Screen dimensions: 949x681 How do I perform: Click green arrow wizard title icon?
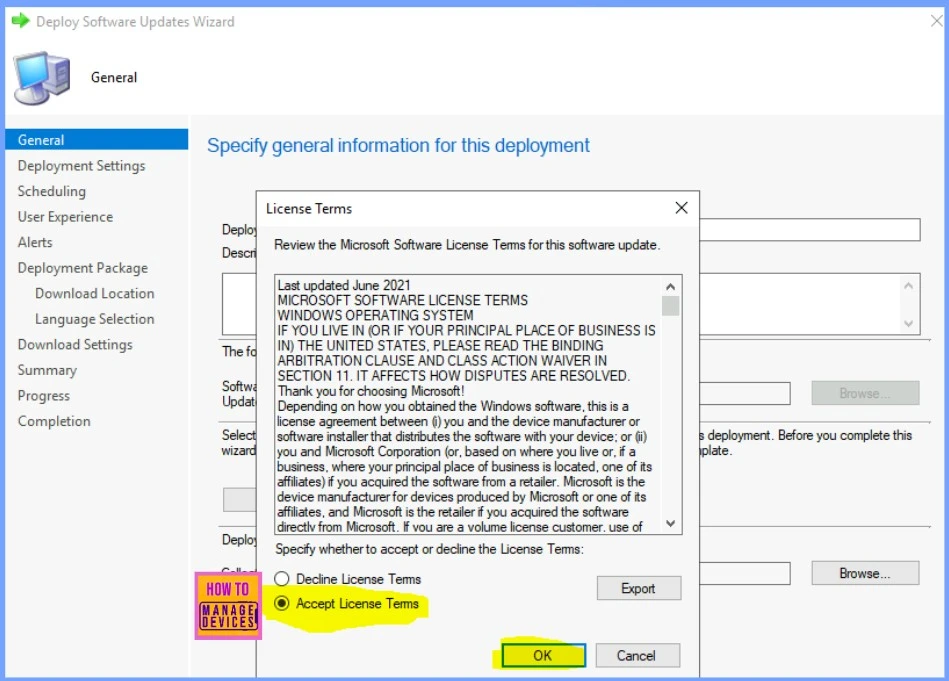21,21
